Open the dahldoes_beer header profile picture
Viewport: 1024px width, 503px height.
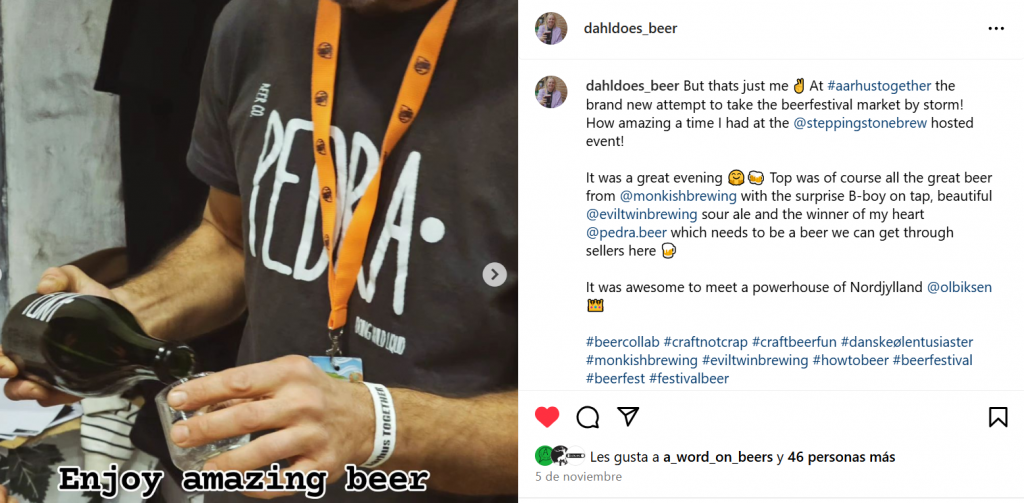551,28
